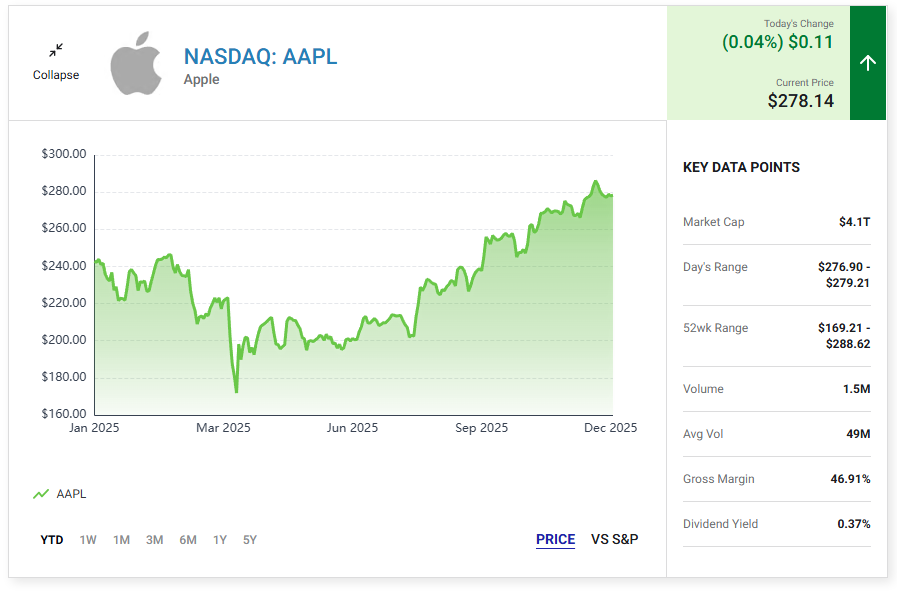Click the current price $278.14
Viewport: 897px width, 591px height.
800,101
